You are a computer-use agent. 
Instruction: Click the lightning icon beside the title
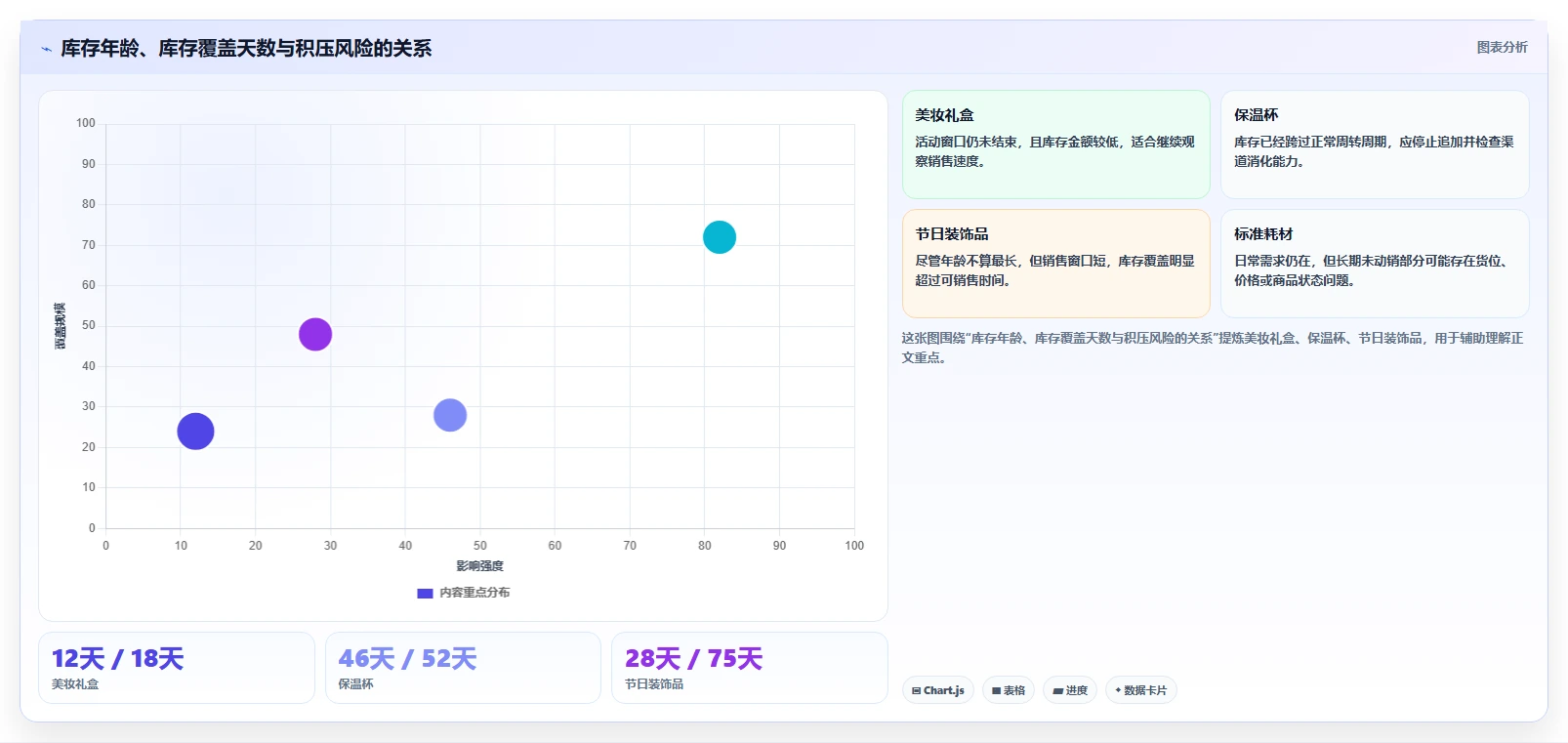pos(46,49)
